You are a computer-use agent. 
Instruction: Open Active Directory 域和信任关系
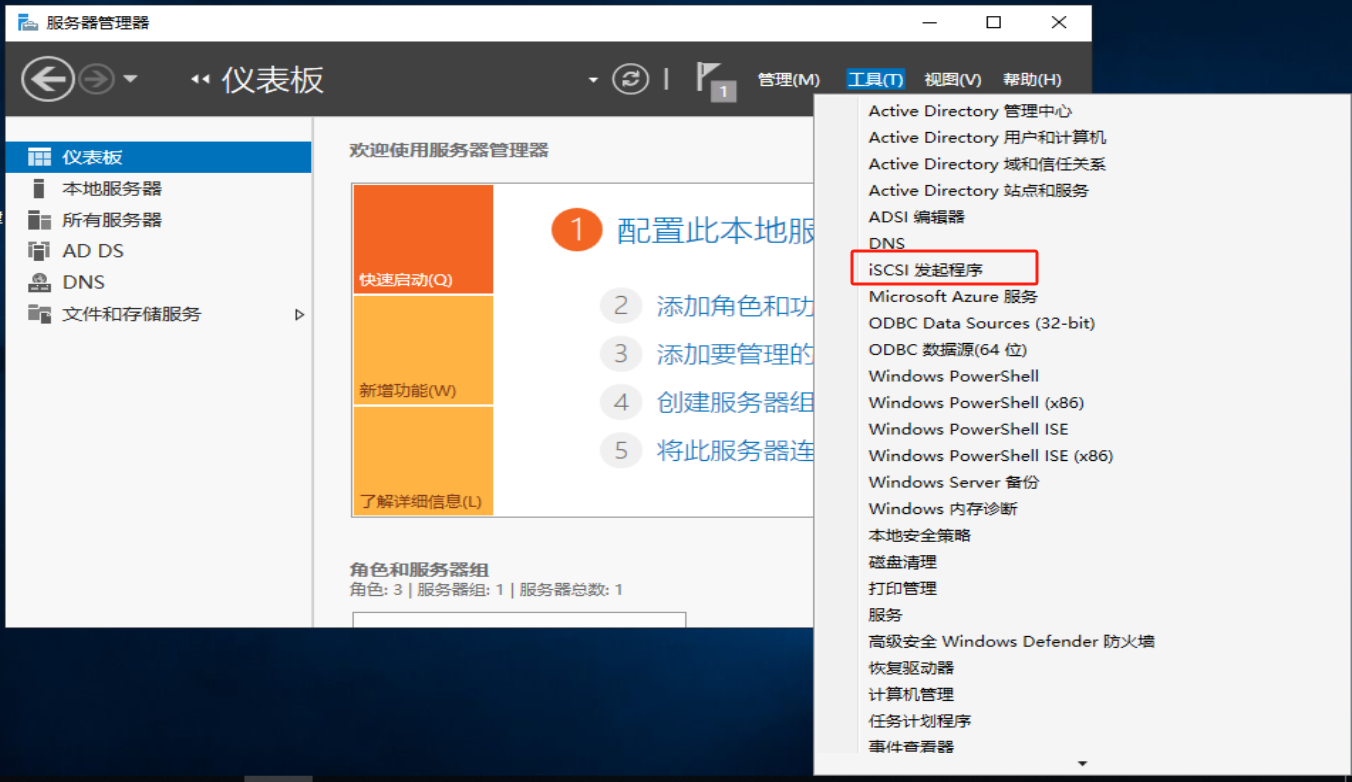pyautogui.click(x=987, y=164)
